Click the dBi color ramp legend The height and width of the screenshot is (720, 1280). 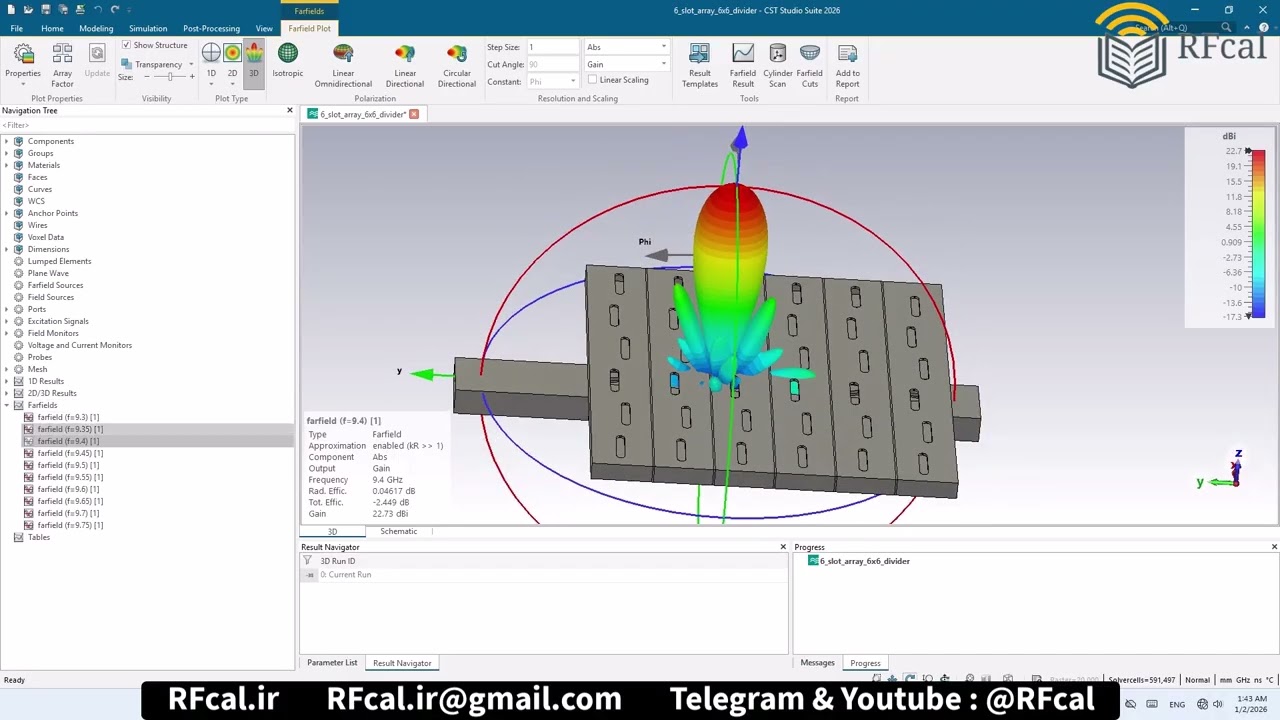(x=1257, y=234)
